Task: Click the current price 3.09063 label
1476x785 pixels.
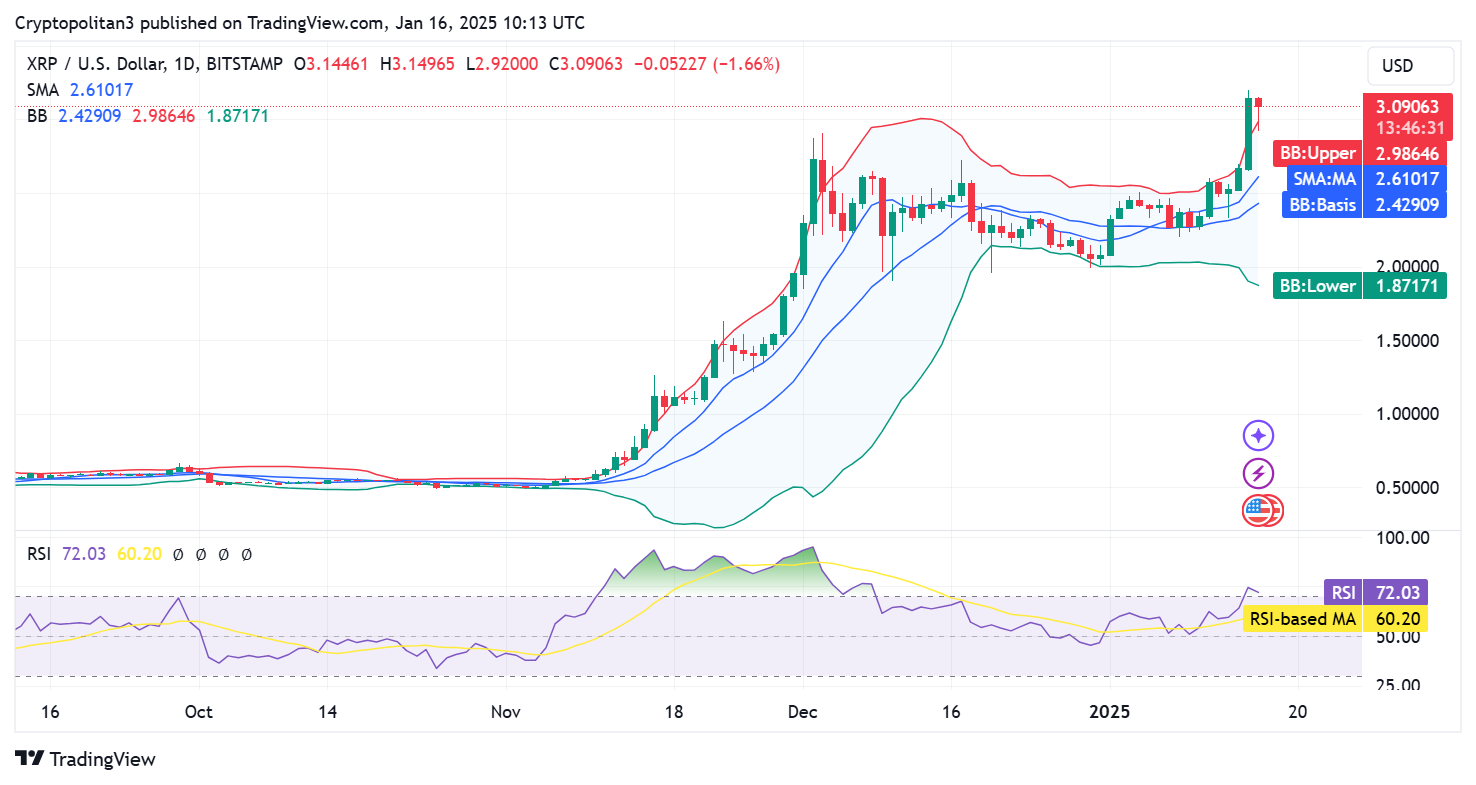Action: point(1407,107)
